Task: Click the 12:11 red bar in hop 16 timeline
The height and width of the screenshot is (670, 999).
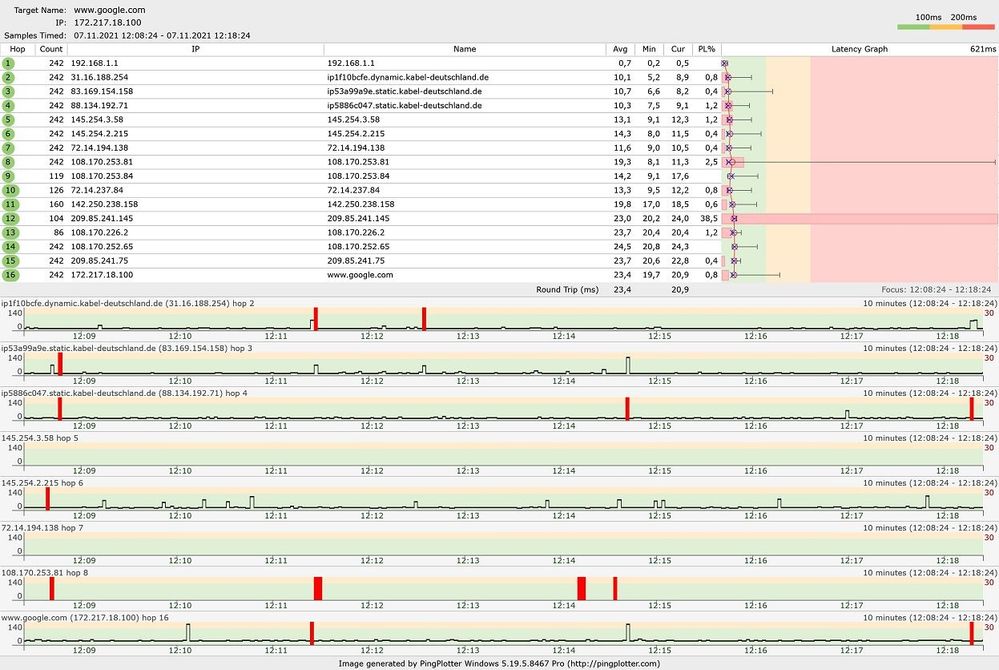Action: tap(312, 633)
